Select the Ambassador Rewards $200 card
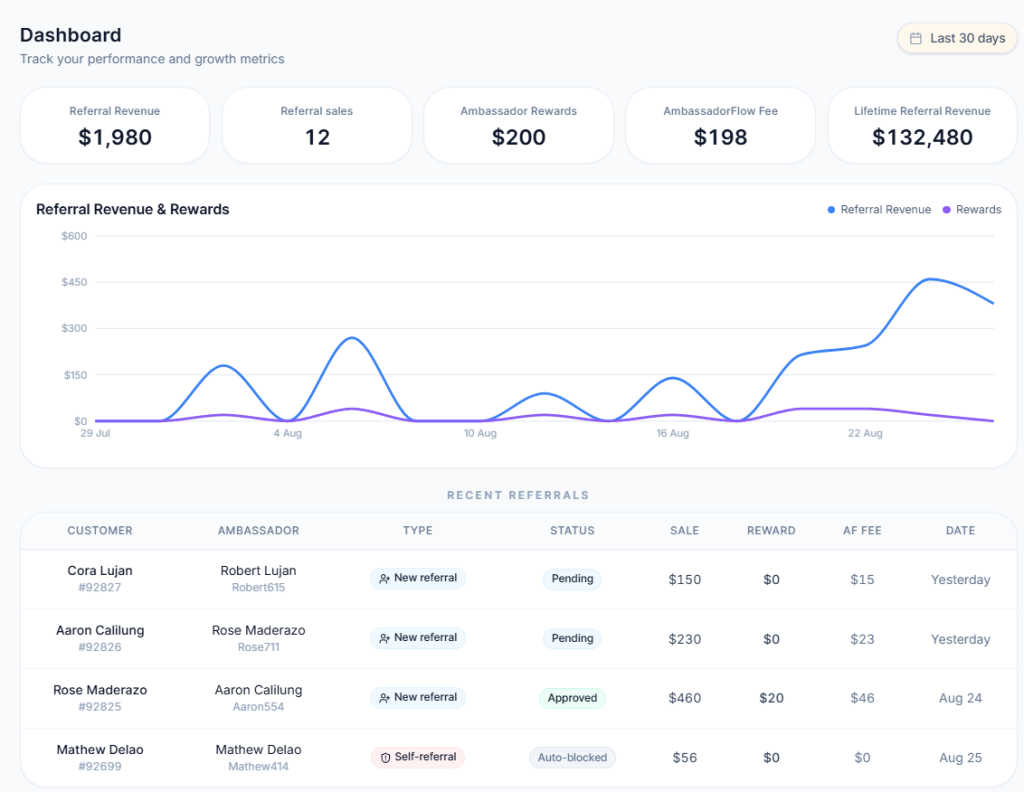The height and width of the screenshot is (792, 1024). [x=519, y=125]
